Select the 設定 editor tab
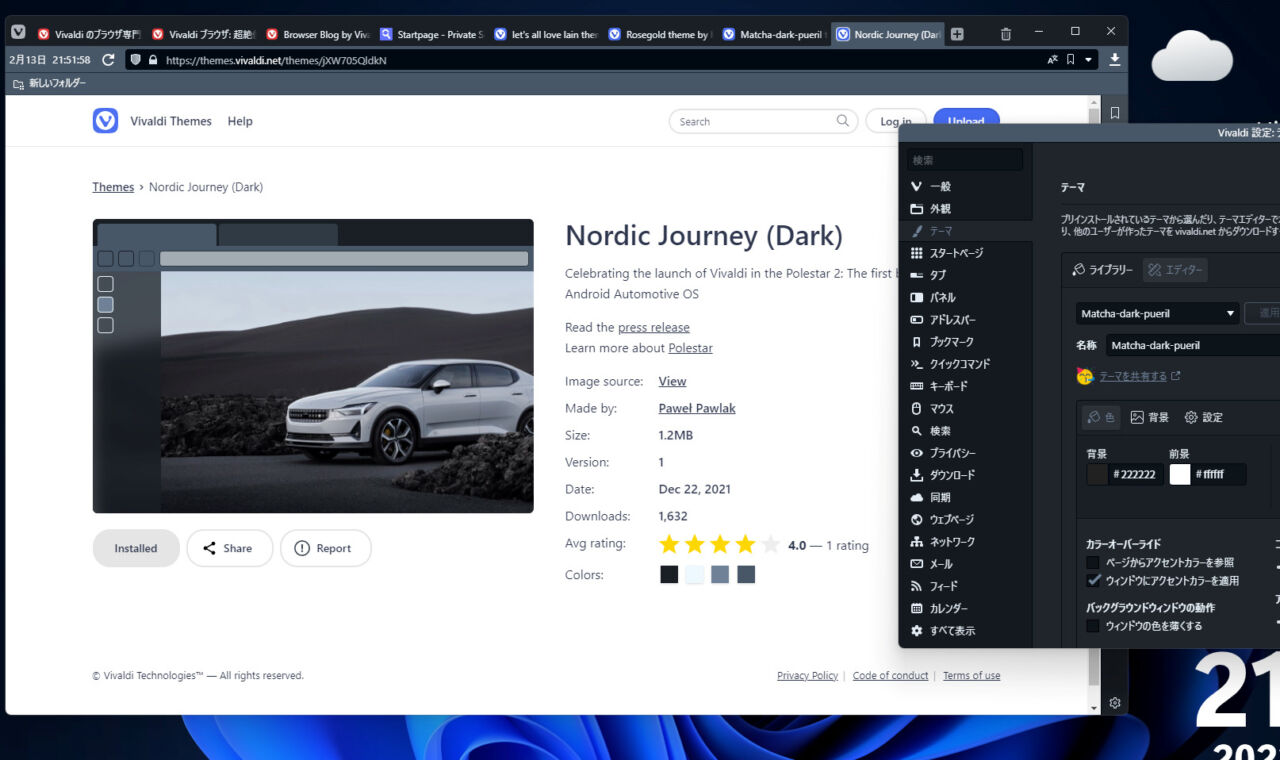Screen dimensions: 1280x760 pyautogui.click(x=1203, y=417)
